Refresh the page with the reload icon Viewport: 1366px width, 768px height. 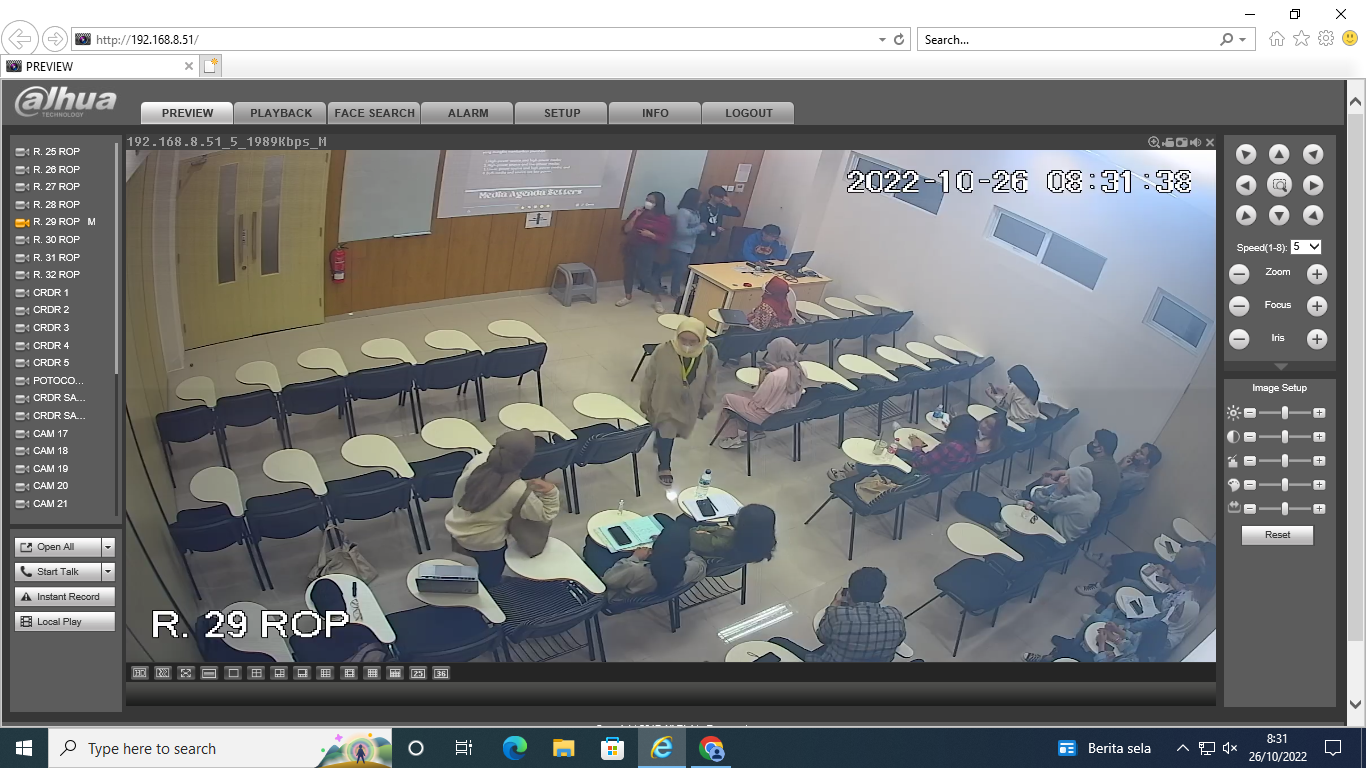pyautogui.click(x=899, y=40)
